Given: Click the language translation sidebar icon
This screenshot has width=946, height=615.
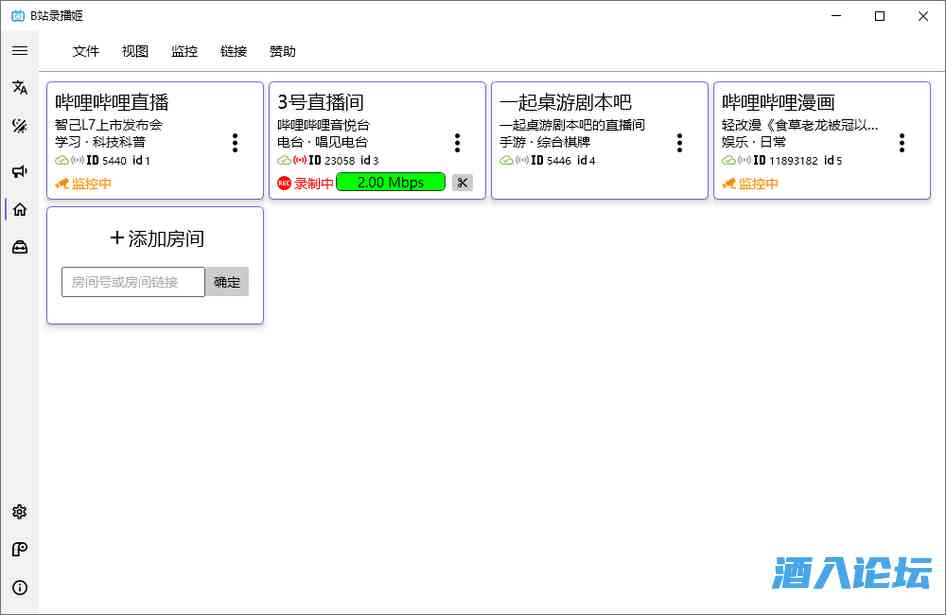Looking at the screenshot, I should click(19, 88).
